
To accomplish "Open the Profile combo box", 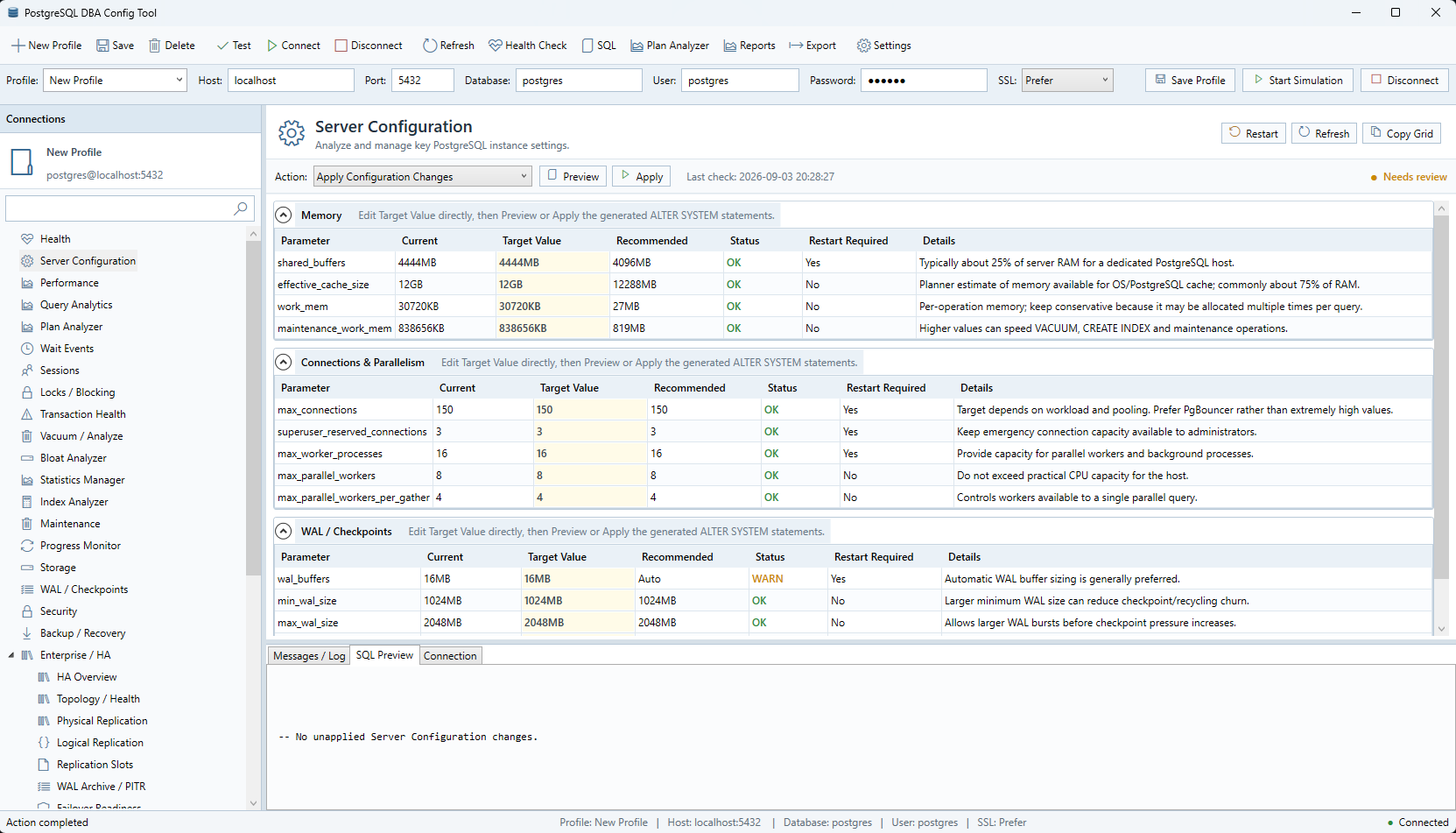I will tap(115, 81).
